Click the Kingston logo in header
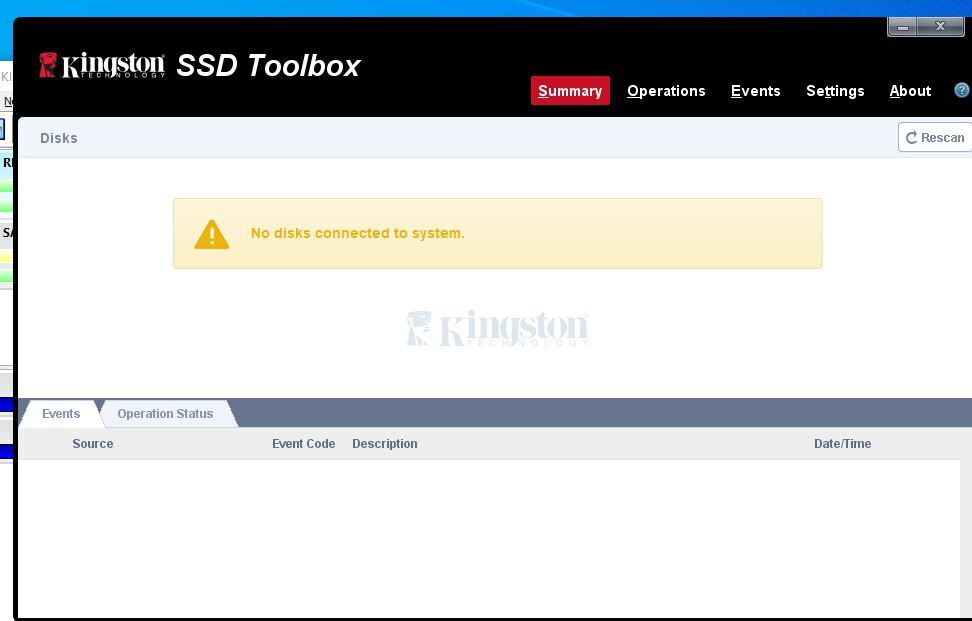Screen dimensions: 972x621 click(x=102, y=65)
